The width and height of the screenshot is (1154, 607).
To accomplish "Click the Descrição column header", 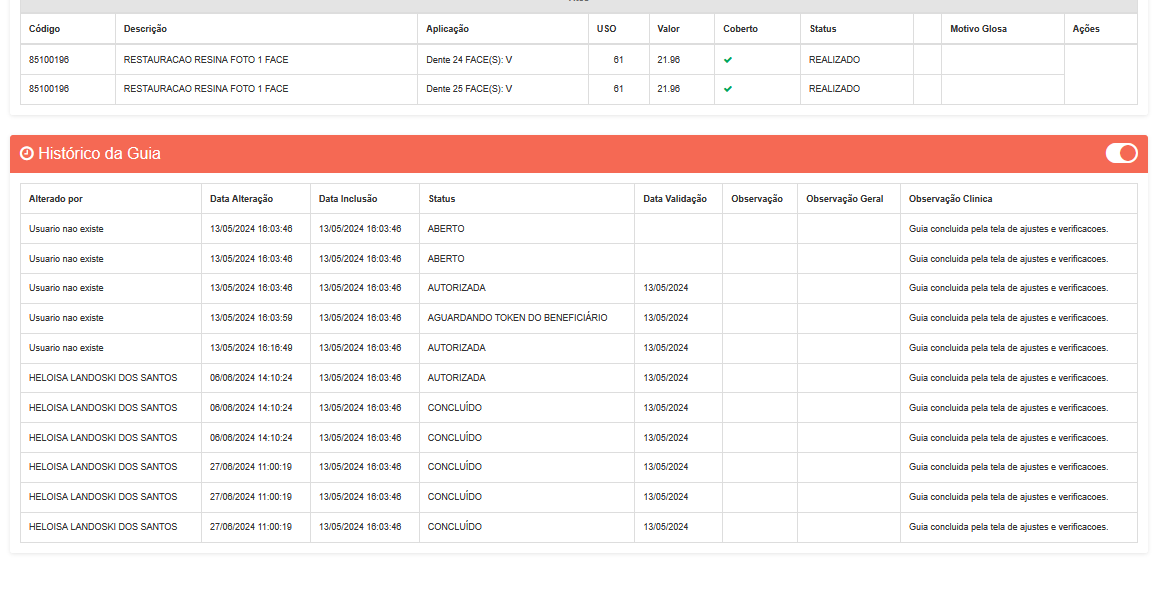I will click(x=145, y=29).
